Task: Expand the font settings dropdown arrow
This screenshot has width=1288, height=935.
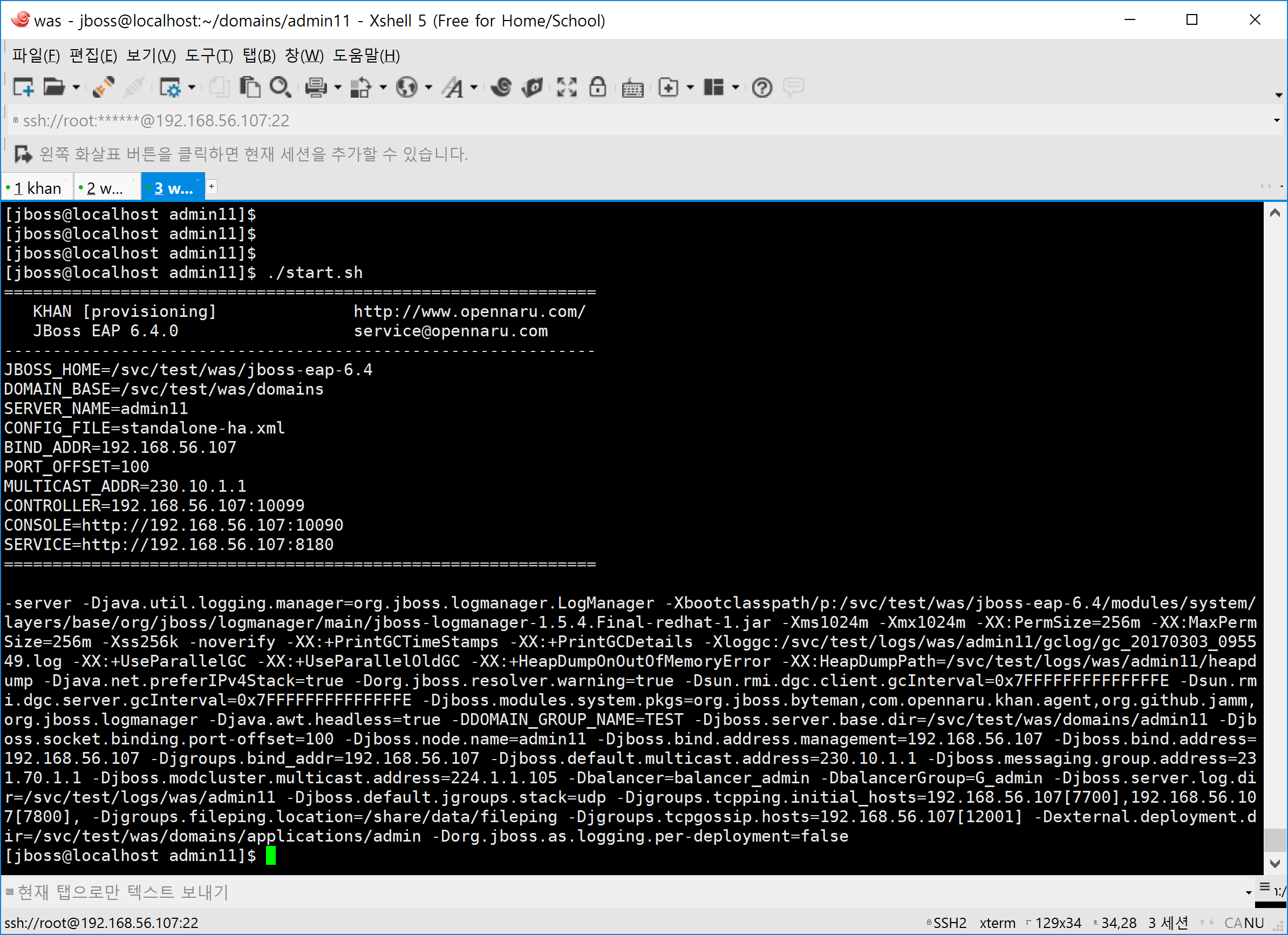Action: click(x=474, y=87)
